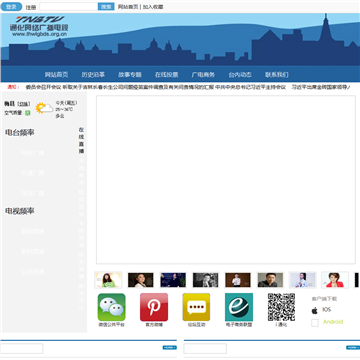This screenshot has height=360, width=360.
Task: Click the green Android download link
Action: 333,322
